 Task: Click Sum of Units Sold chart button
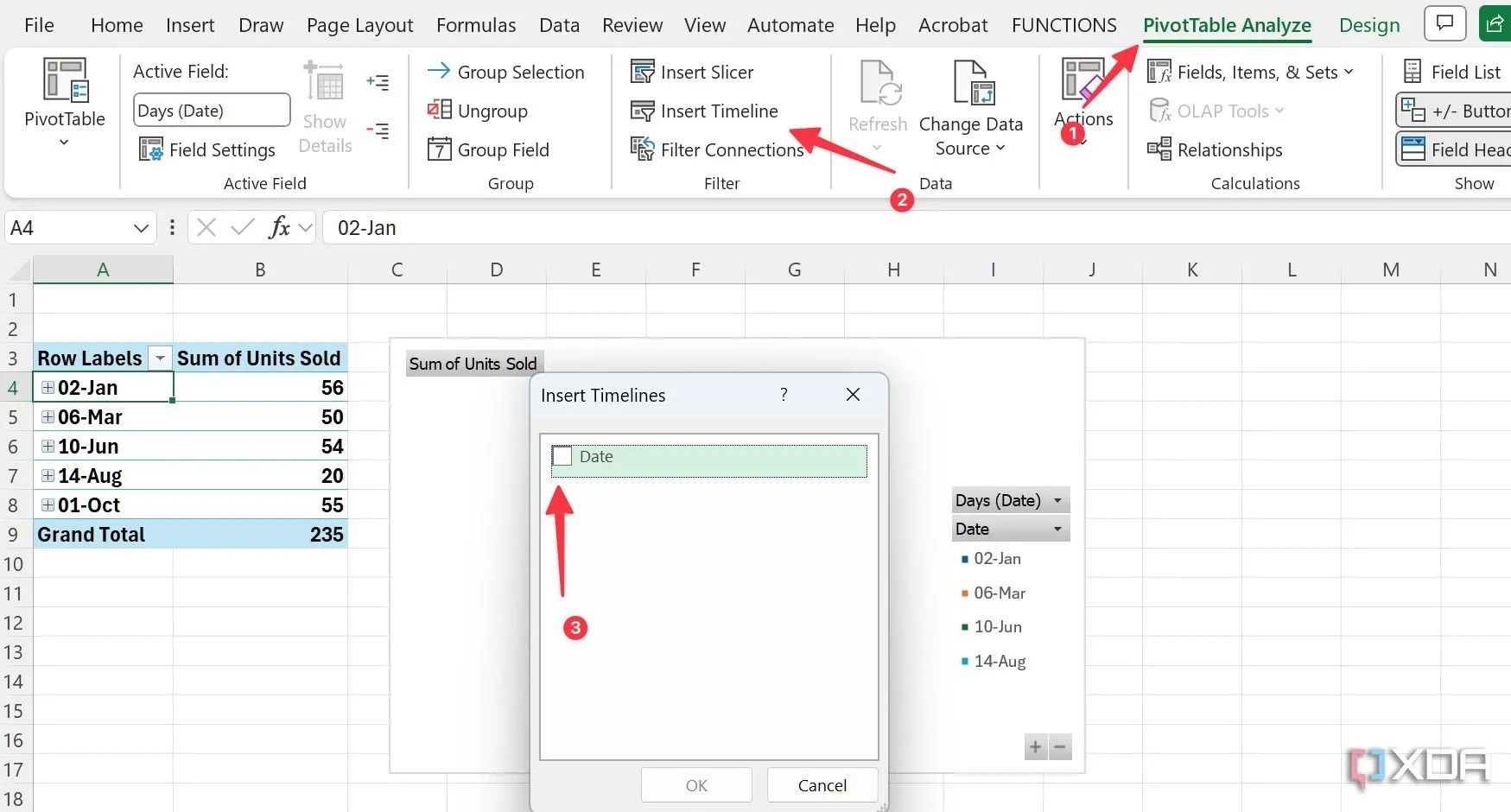[473, 364]
